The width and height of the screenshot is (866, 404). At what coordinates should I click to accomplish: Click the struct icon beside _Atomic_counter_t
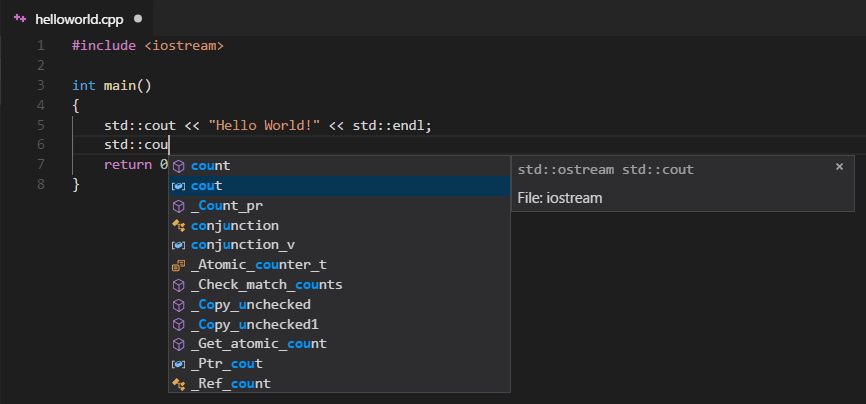[x=179, y=265]
